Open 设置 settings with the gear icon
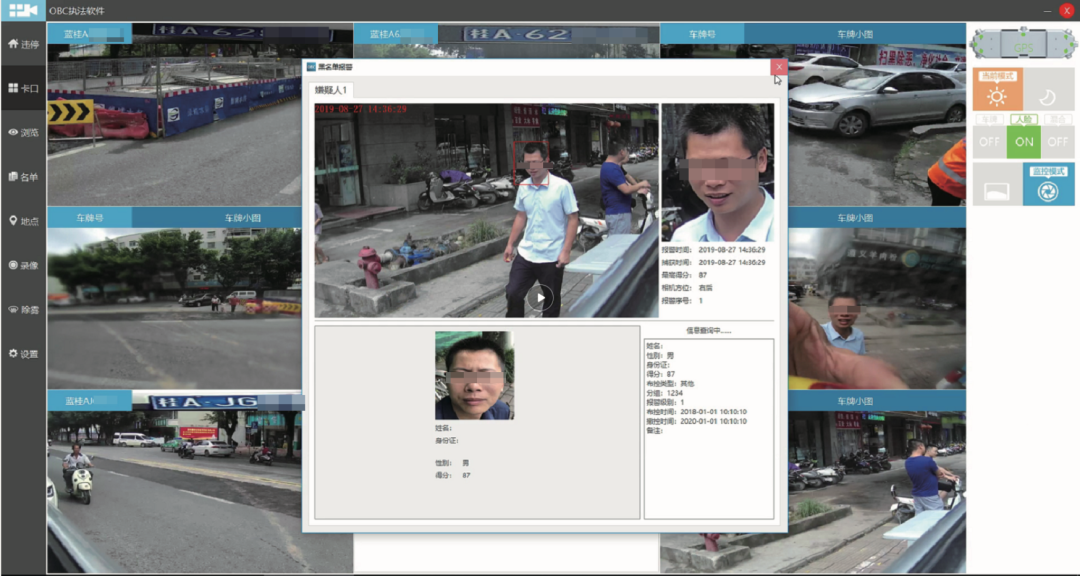 (23, 353)
